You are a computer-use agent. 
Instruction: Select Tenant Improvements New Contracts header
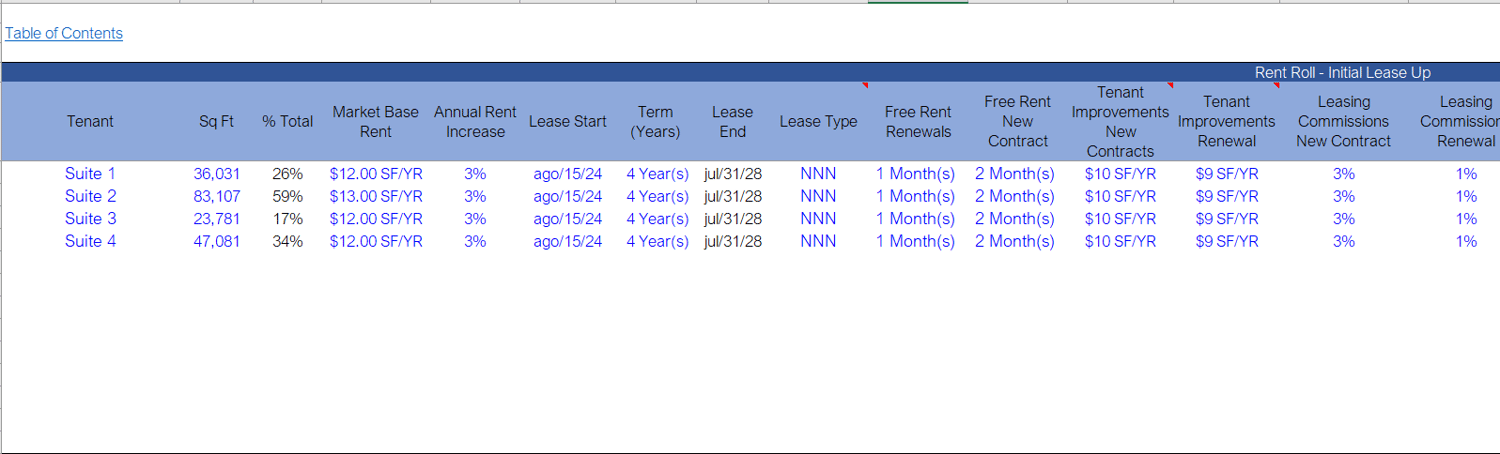[1120, 122]
